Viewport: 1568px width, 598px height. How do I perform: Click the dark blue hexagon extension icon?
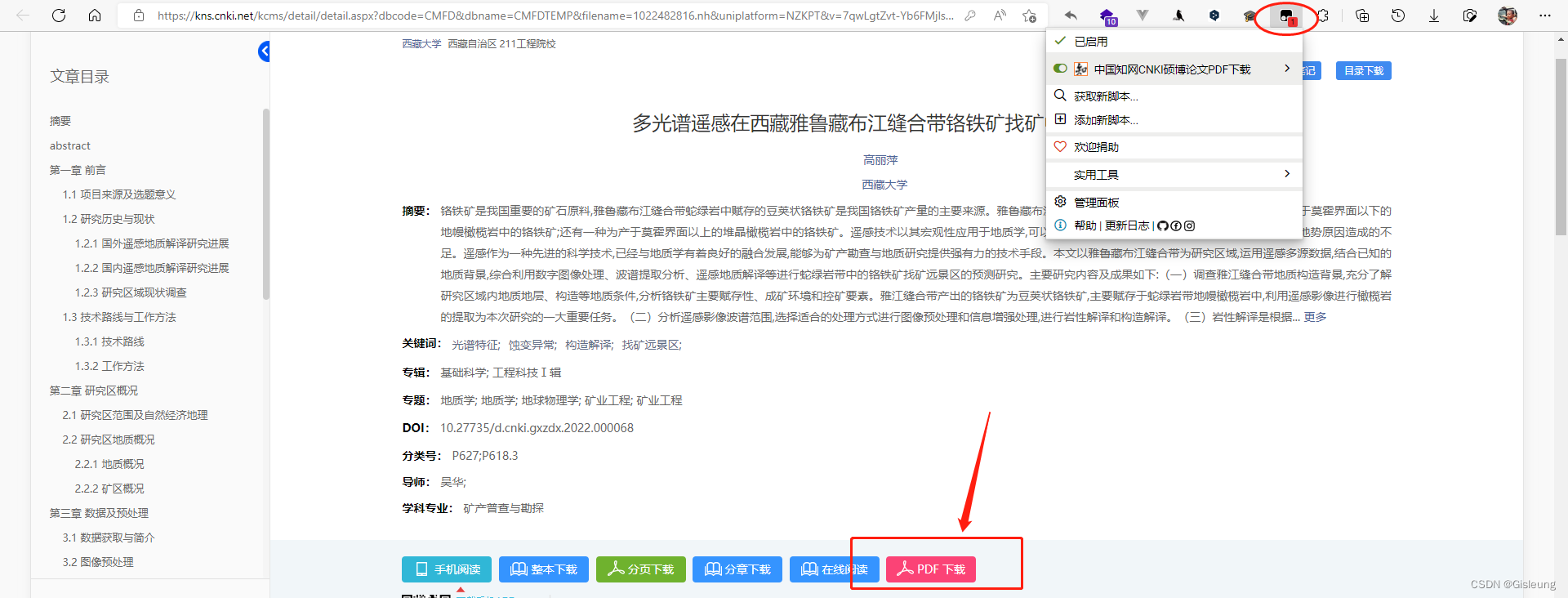click(1214, 16)
